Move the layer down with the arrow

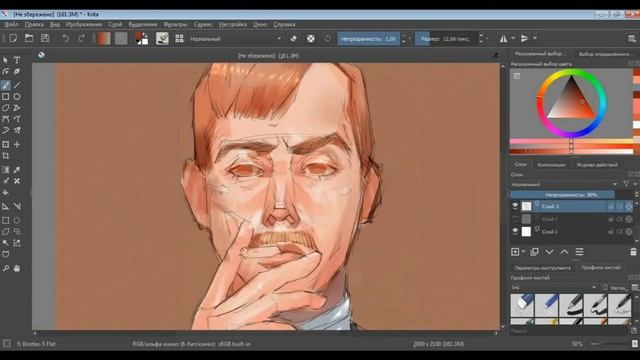(549, 252)
